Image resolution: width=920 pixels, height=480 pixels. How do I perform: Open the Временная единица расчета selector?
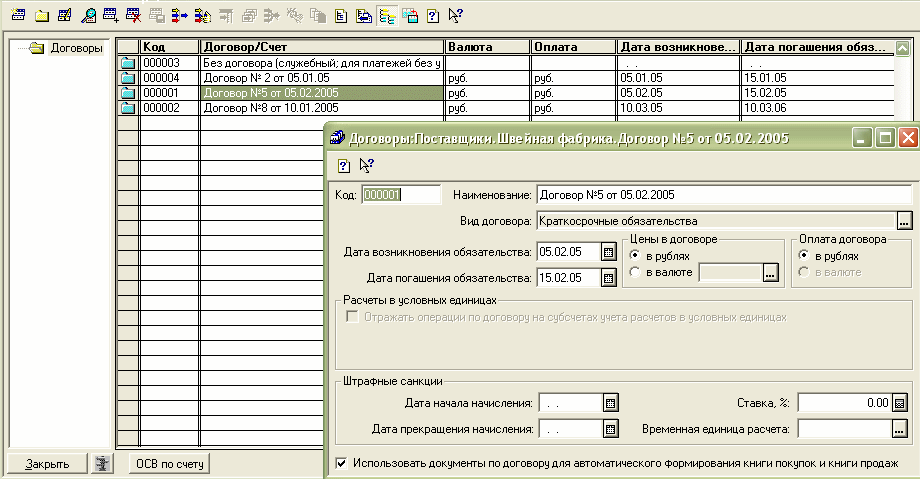900,429
